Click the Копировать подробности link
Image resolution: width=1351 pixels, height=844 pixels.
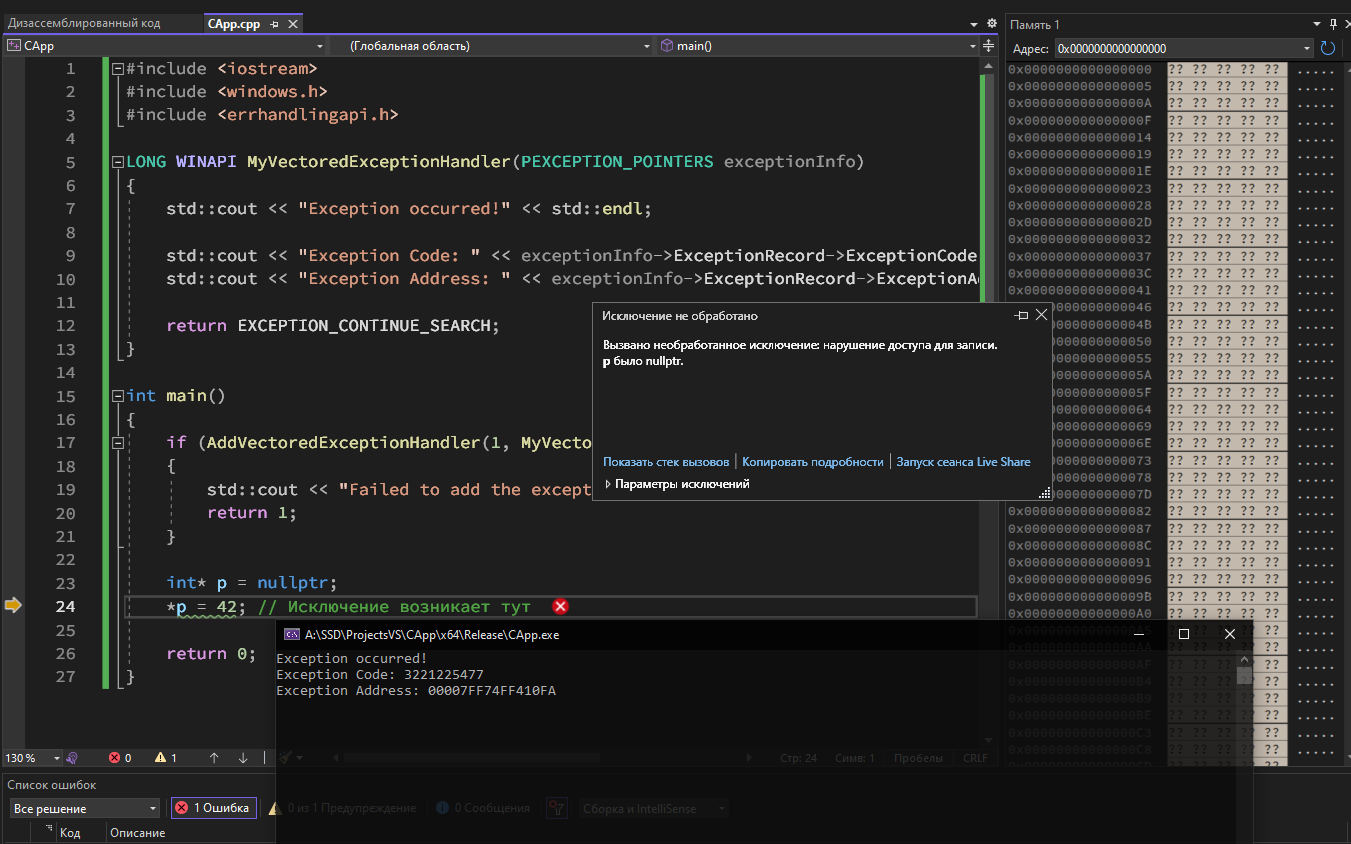pos(813,462)
